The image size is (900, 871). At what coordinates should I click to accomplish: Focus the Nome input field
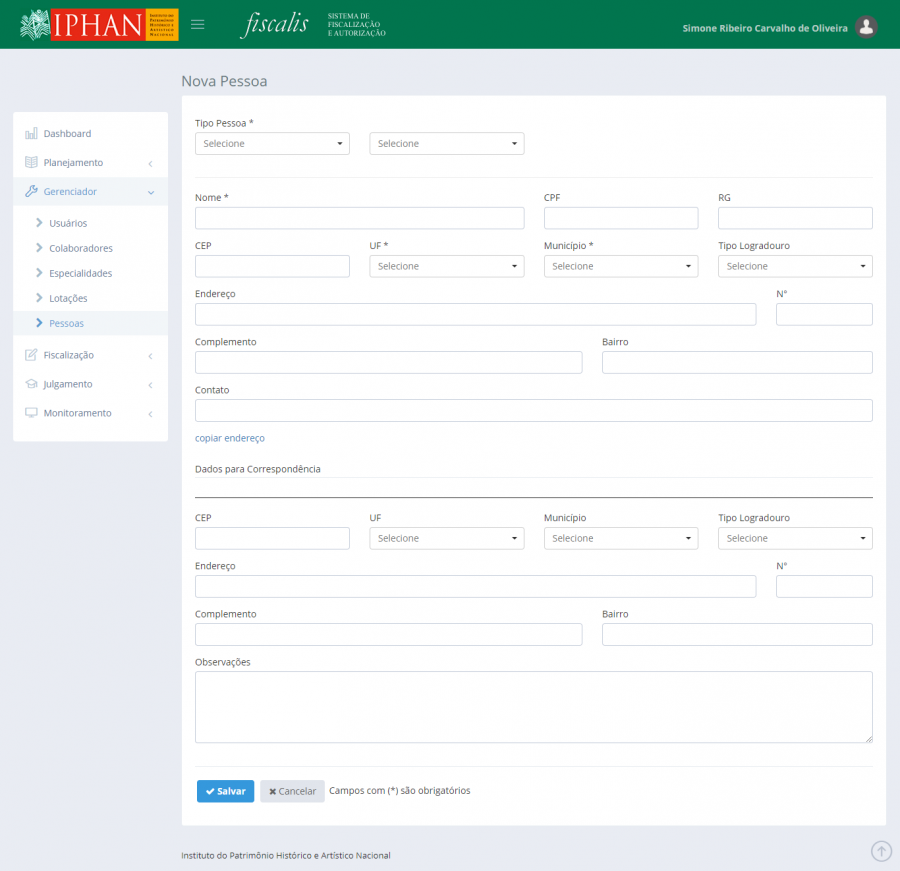pyautogui.click(x=359, y=219)
